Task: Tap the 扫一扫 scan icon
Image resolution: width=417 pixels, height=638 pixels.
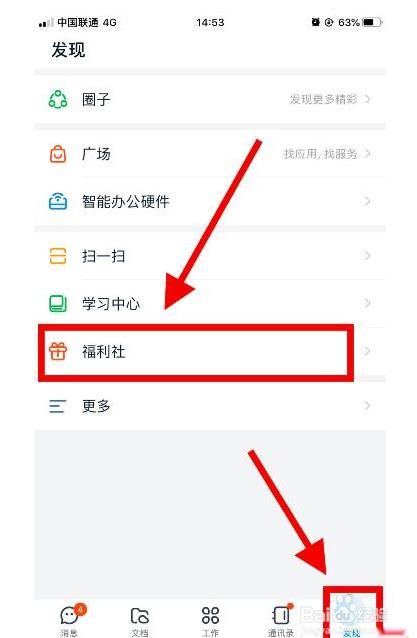Action: tap(58, 256)
